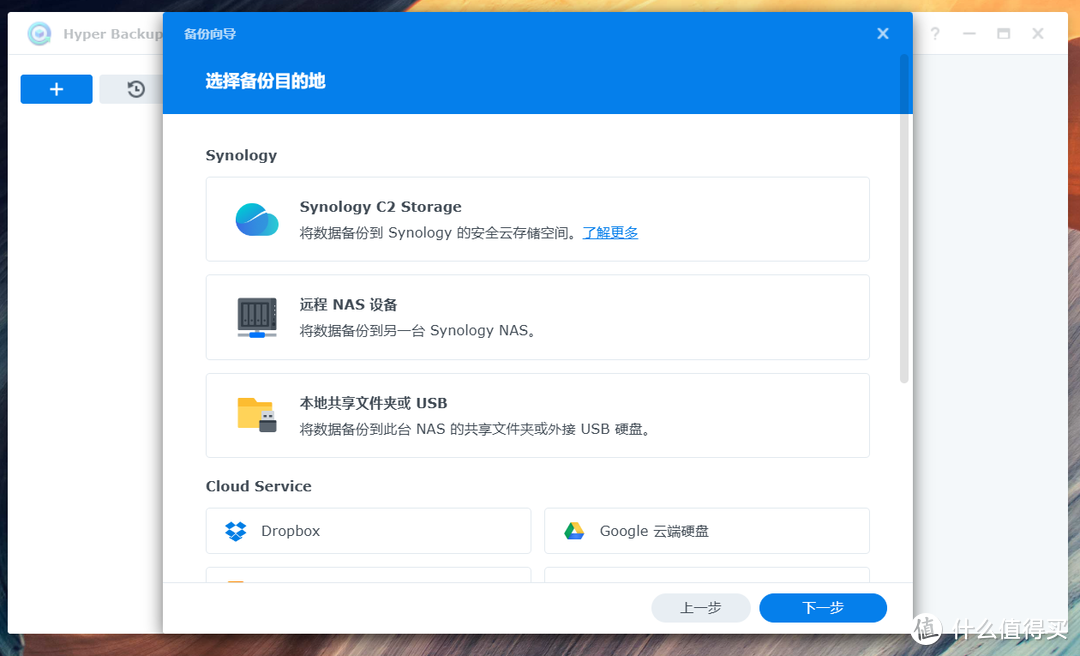Select the Dropbox cloud service entry

pyautogui.click(x=368, y=531)
